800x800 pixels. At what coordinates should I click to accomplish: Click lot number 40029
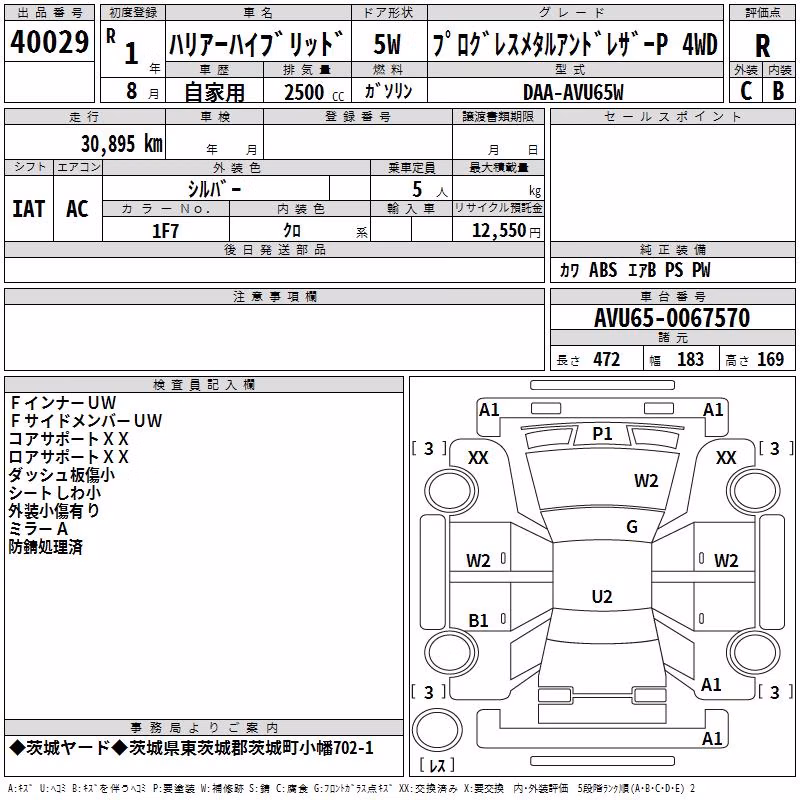click(49, 42)
